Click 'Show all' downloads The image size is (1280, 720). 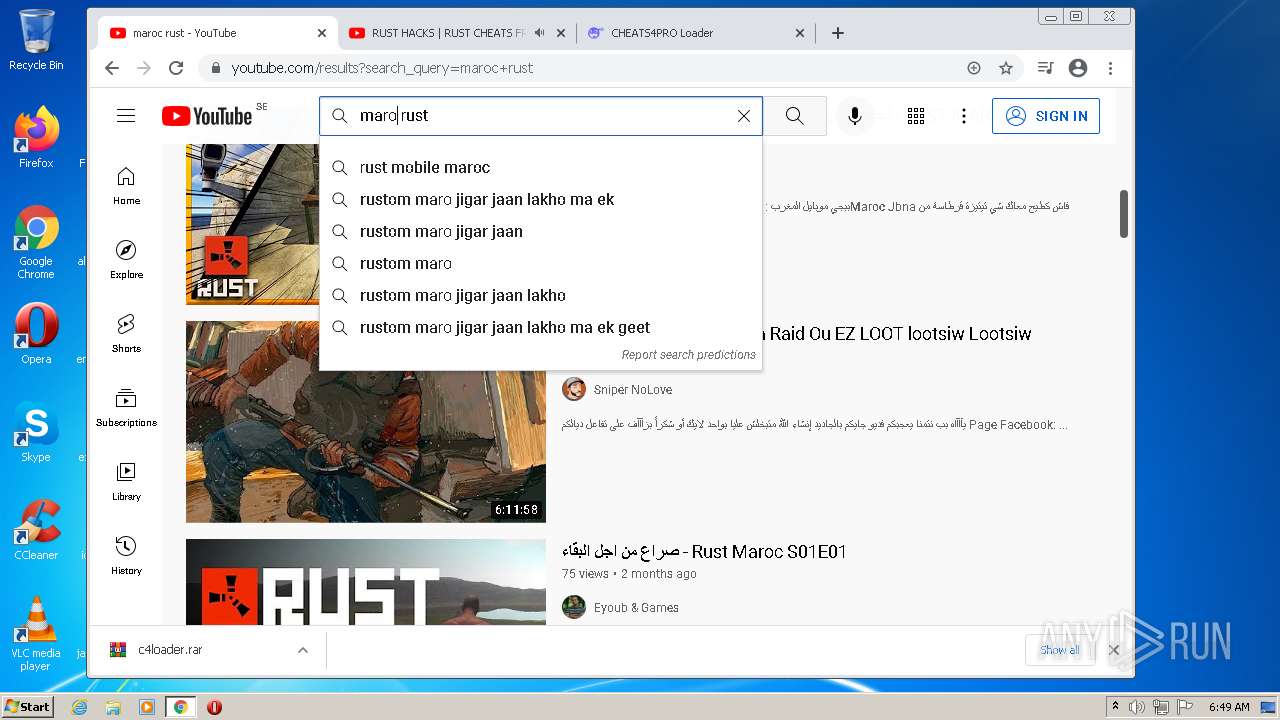click(x=1059, y=650)
